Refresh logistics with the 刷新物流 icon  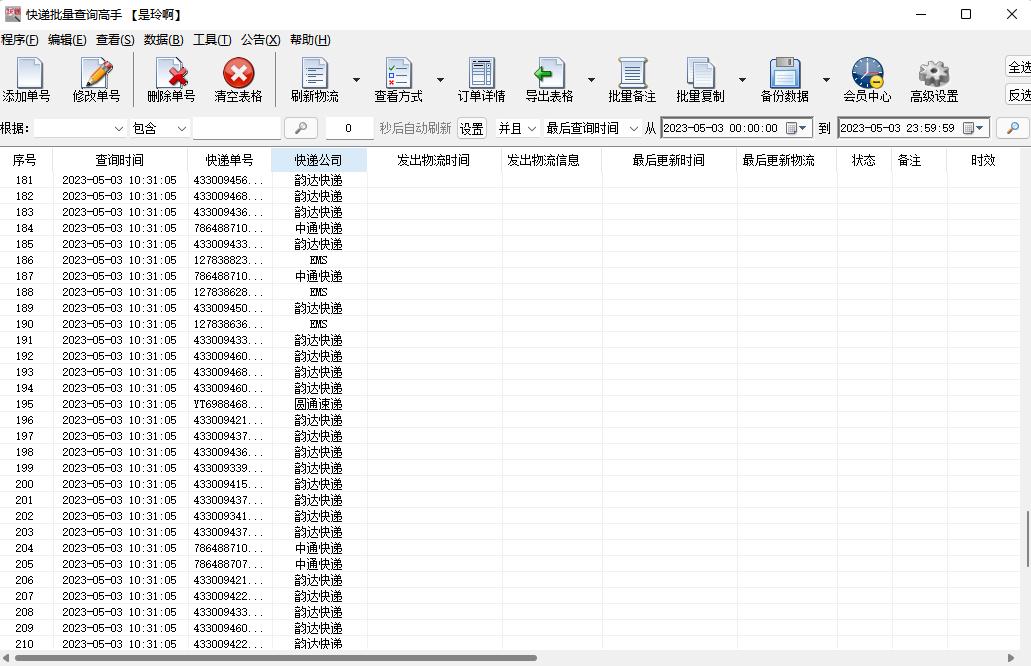314,79
